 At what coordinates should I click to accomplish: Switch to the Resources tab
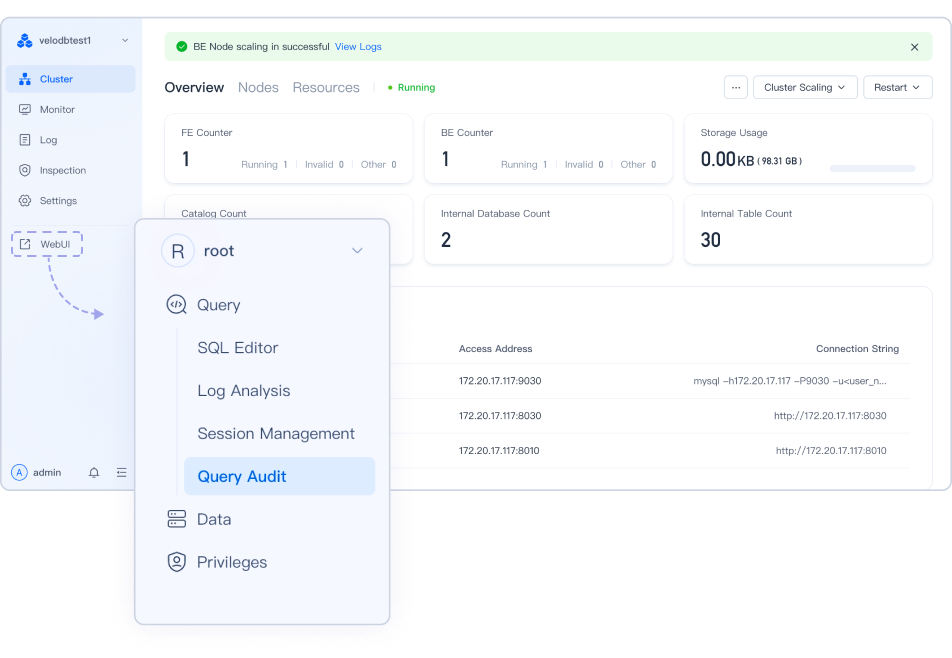[x=326, y=88]
